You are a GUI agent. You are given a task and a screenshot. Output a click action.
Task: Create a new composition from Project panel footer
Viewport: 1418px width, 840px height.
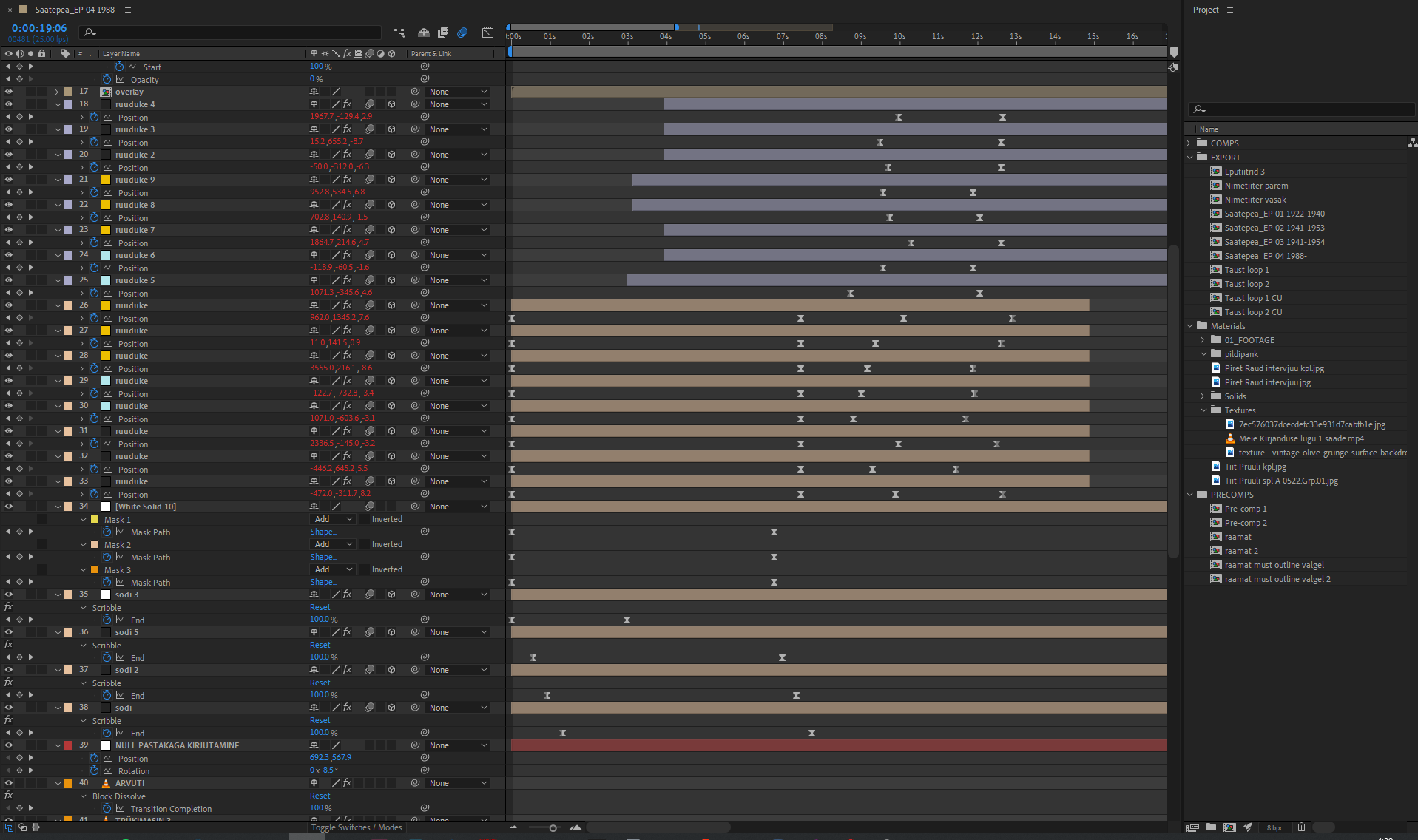pyautogui.click(x=1229, y=827)
